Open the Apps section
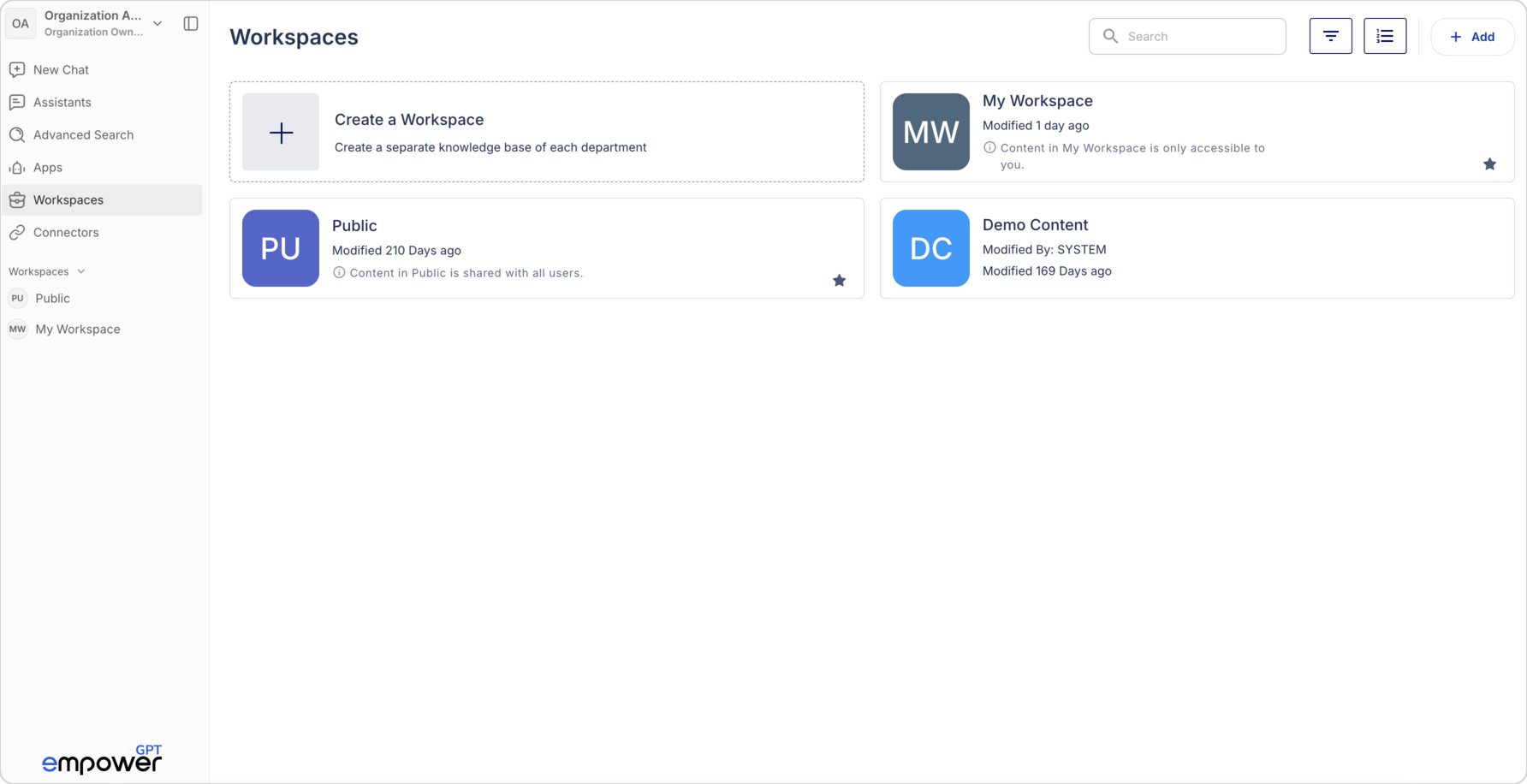1527x784 pixels. [47, 168]
